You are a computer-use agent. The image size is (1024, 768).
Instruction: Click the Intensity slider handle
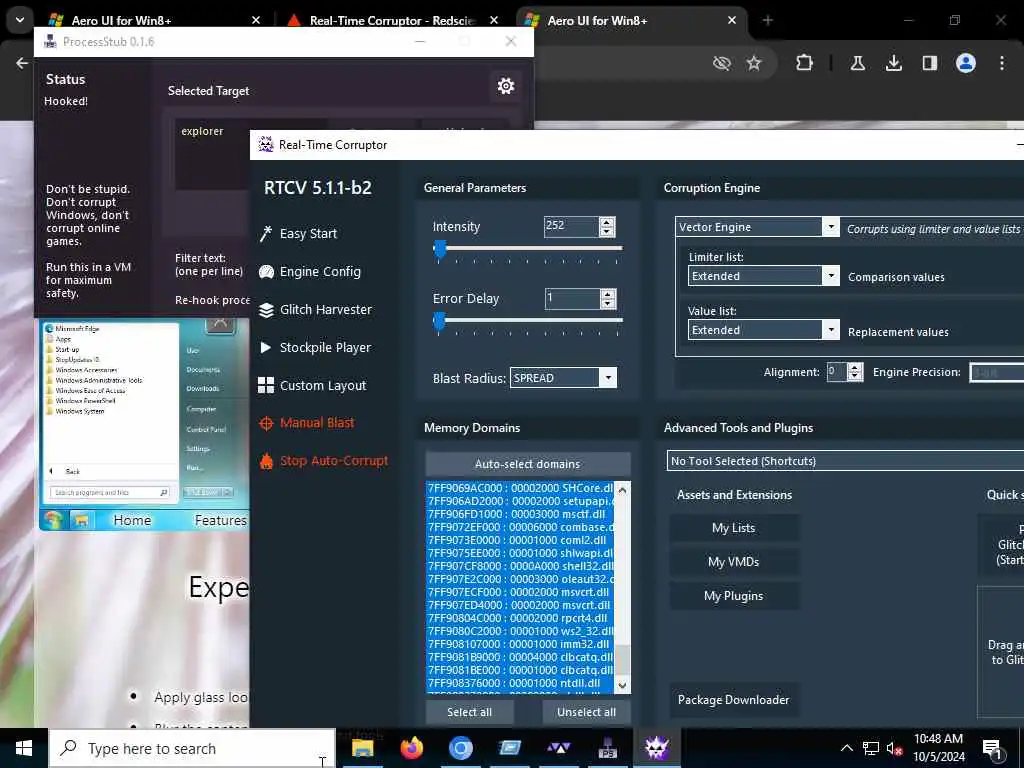(440, 249)
